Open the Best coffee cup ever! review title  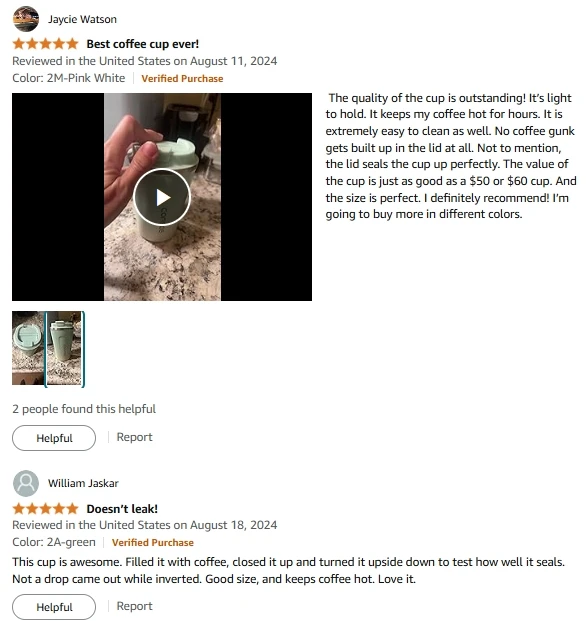point(143,44)
